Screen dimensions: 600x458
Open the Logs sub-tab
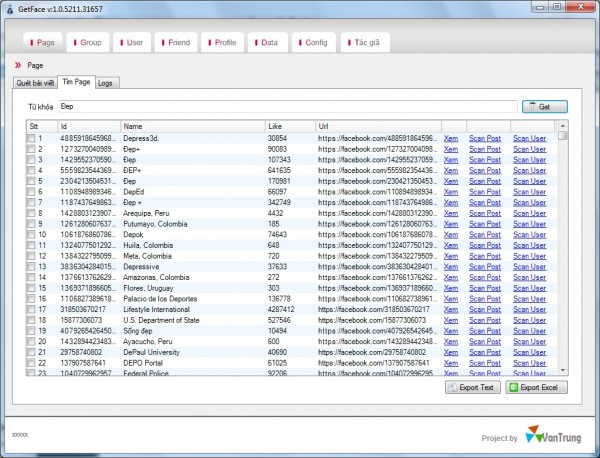(x=105, y=82)
